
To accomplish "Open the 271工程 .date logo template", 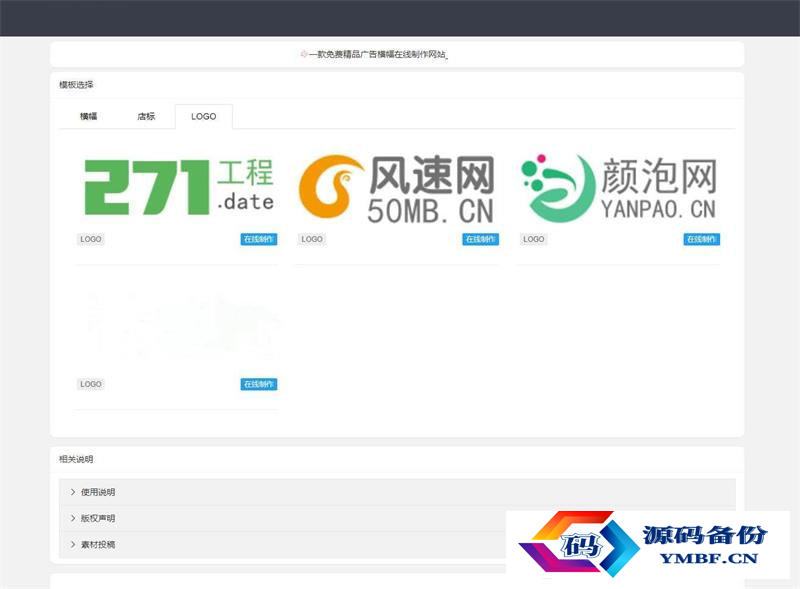I will (x=179, y=187).
